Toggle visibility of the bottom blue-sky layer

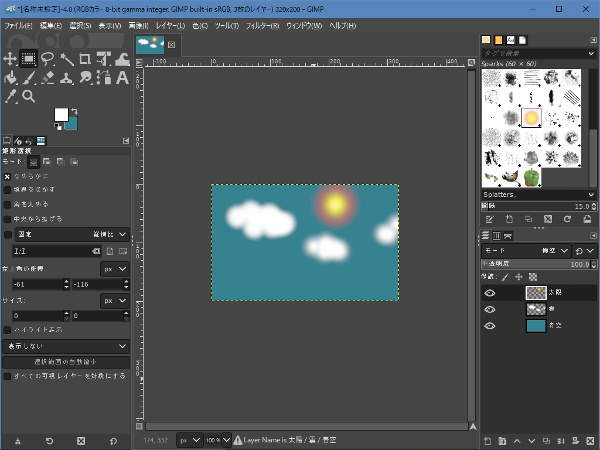click(490, 326)
